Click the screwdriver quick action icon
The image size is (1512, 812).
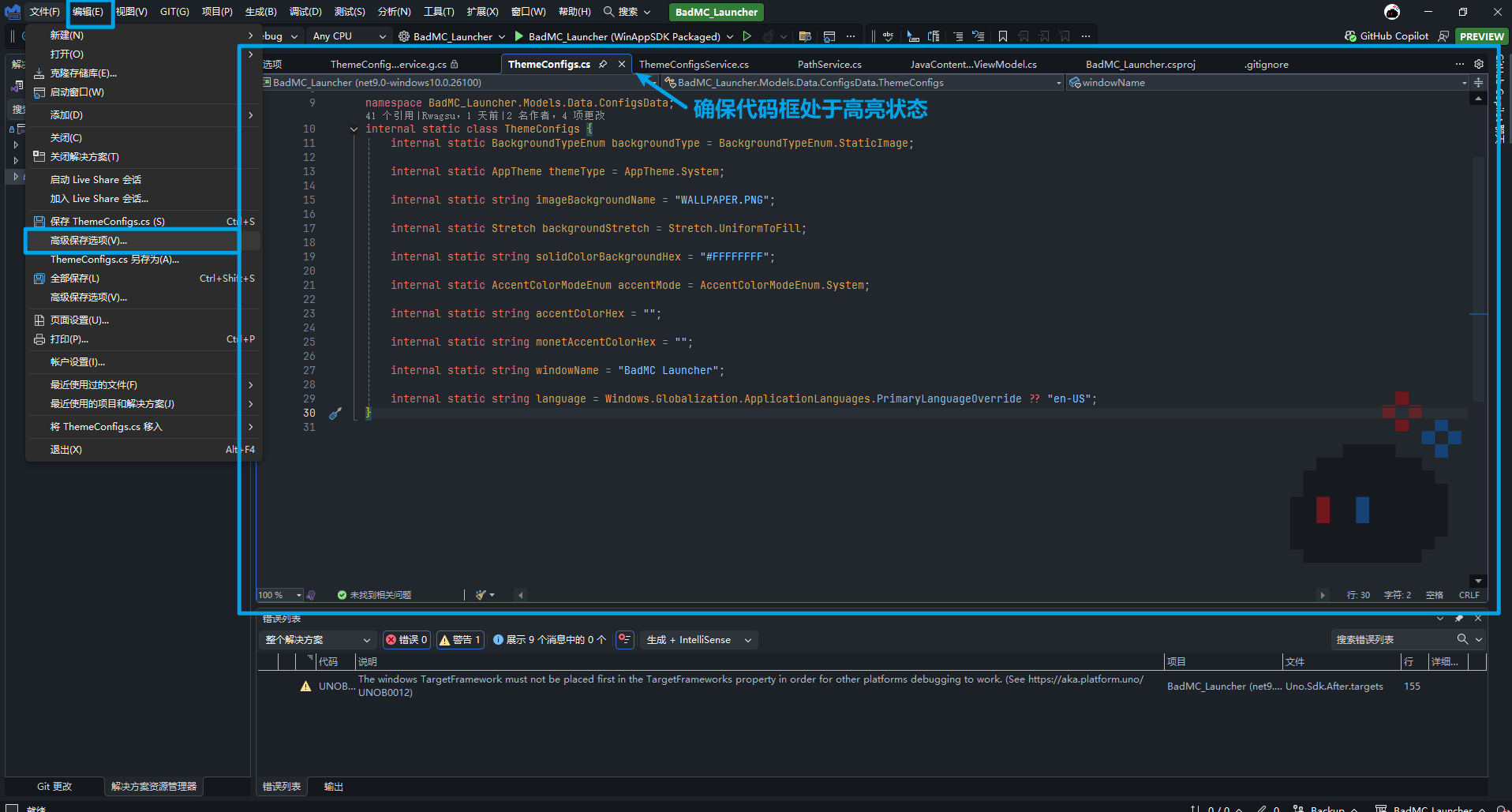(x=335, y=413)
